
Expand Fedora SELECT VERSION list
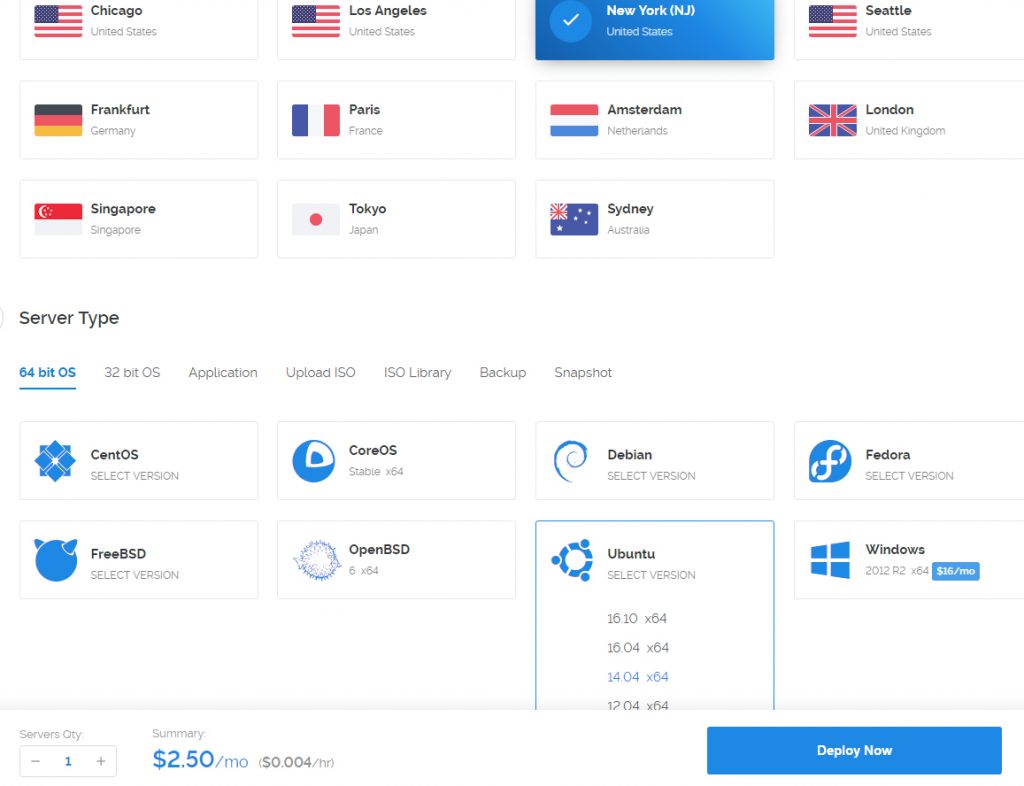(x=909, y=476)
